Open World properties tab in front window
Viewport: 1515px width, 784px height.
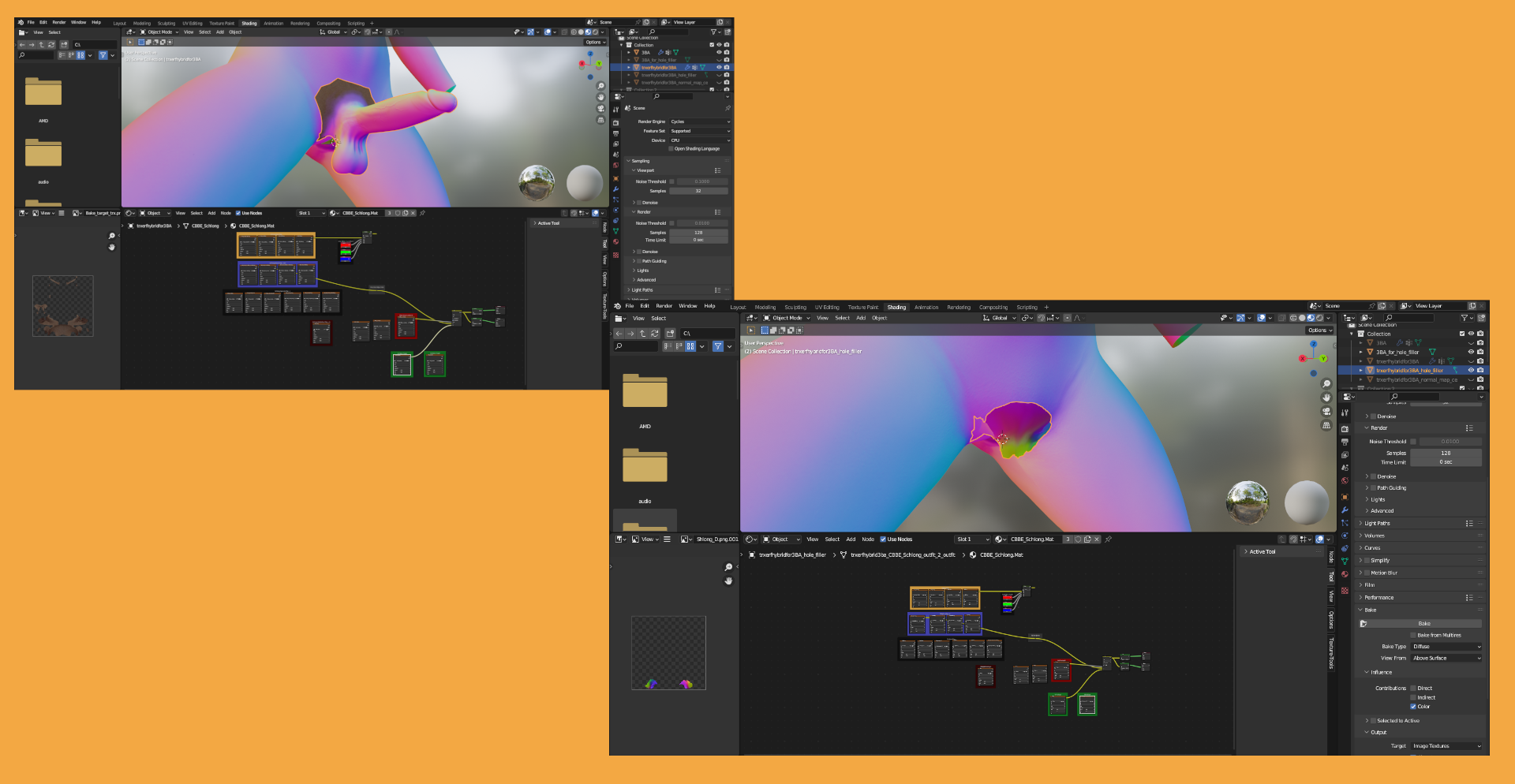(x=1345, y=480)
